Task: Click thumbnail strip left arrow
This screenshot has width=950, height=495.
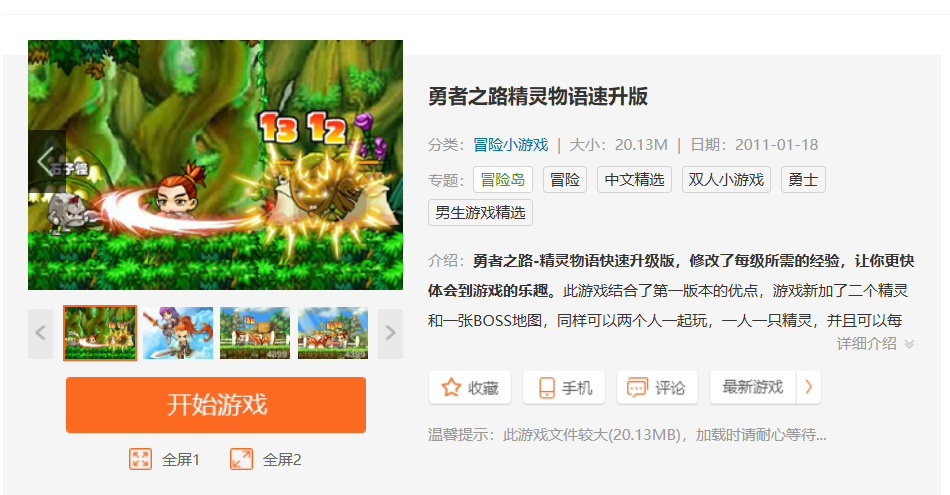Action: [x=41, y=333]
